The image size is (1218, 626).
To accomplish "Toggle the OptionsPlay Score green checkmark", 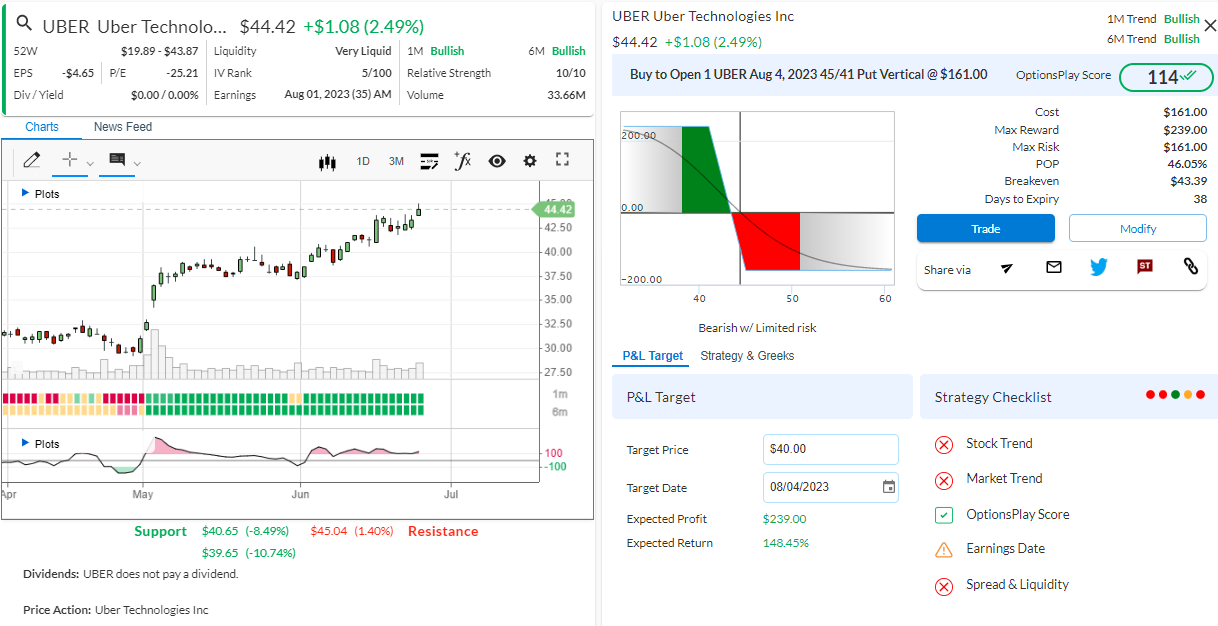I will (x=944, y=515).
